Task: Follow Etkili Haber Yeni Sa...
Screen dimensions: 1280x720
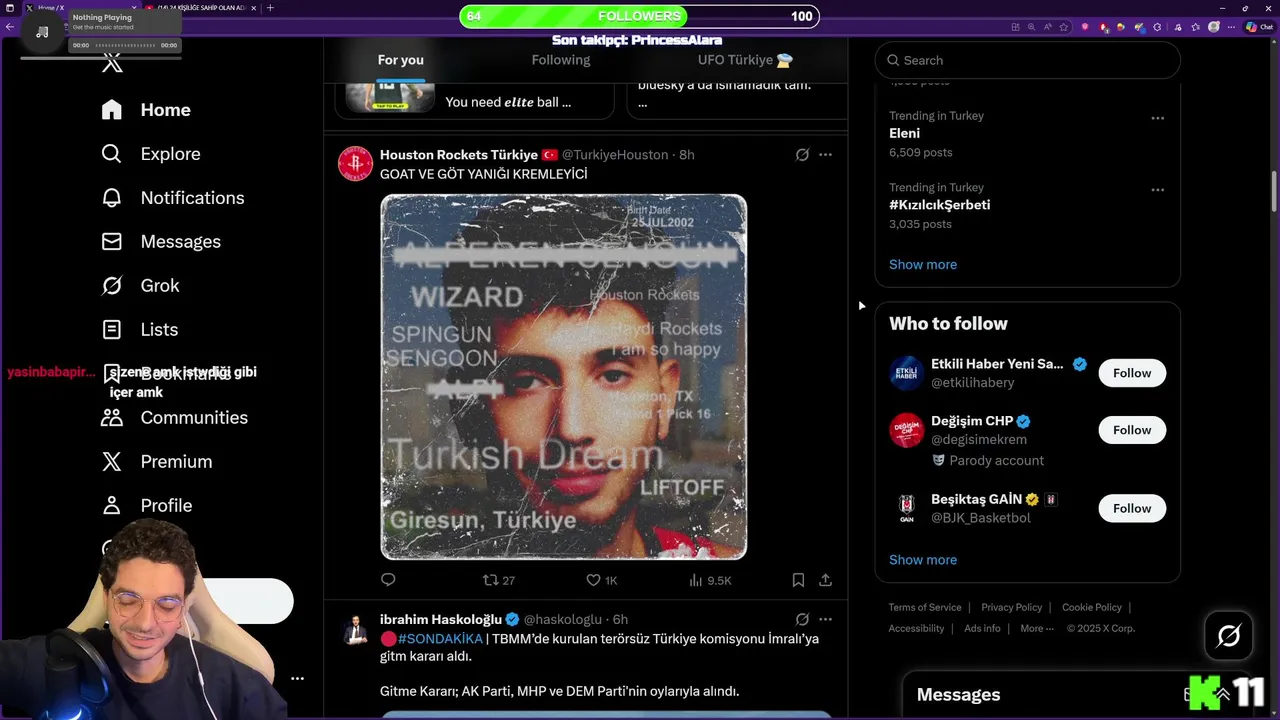Action: coord(1132,373)
